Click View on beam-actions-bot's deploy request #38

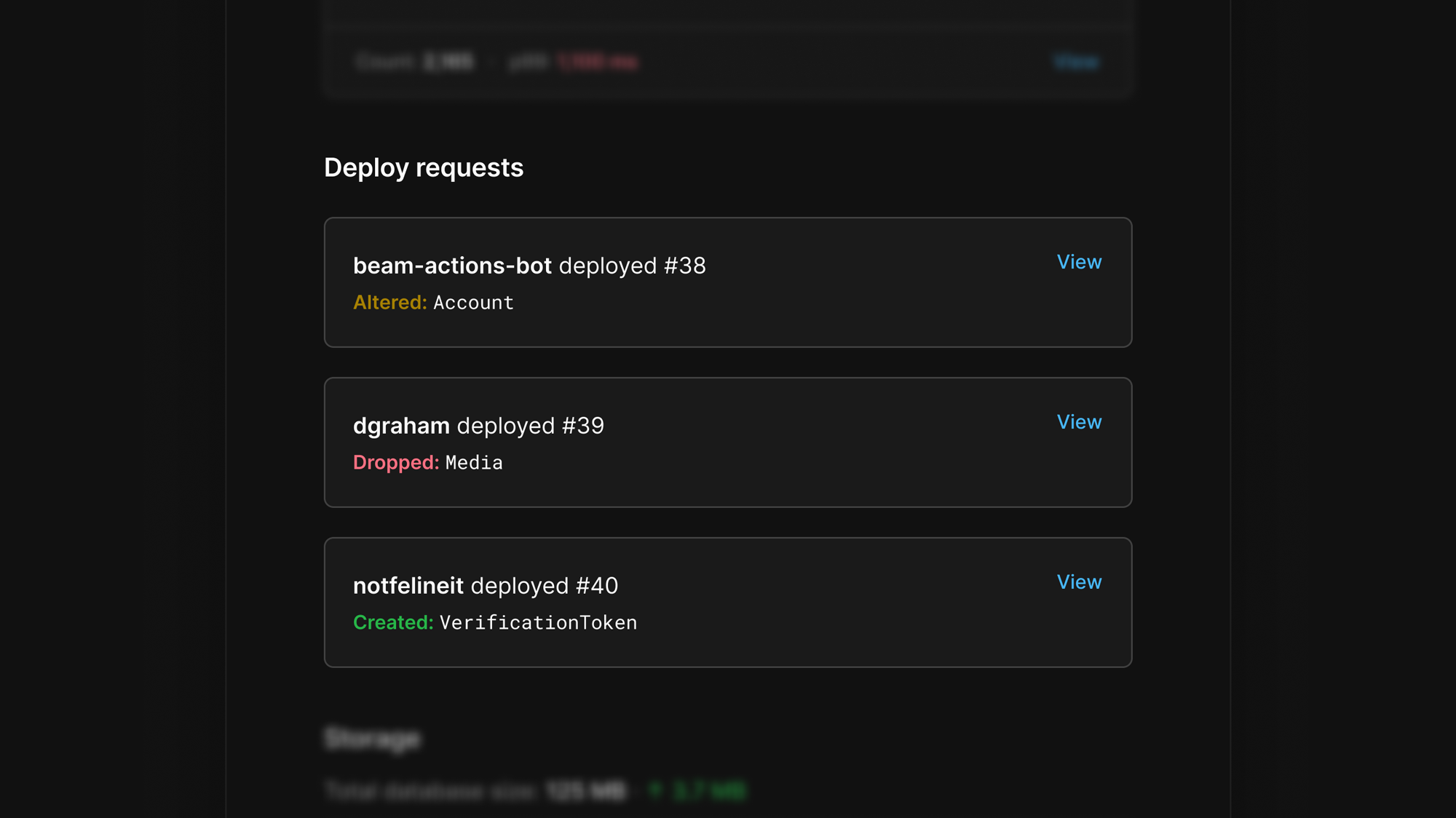tap(1079, 262)
